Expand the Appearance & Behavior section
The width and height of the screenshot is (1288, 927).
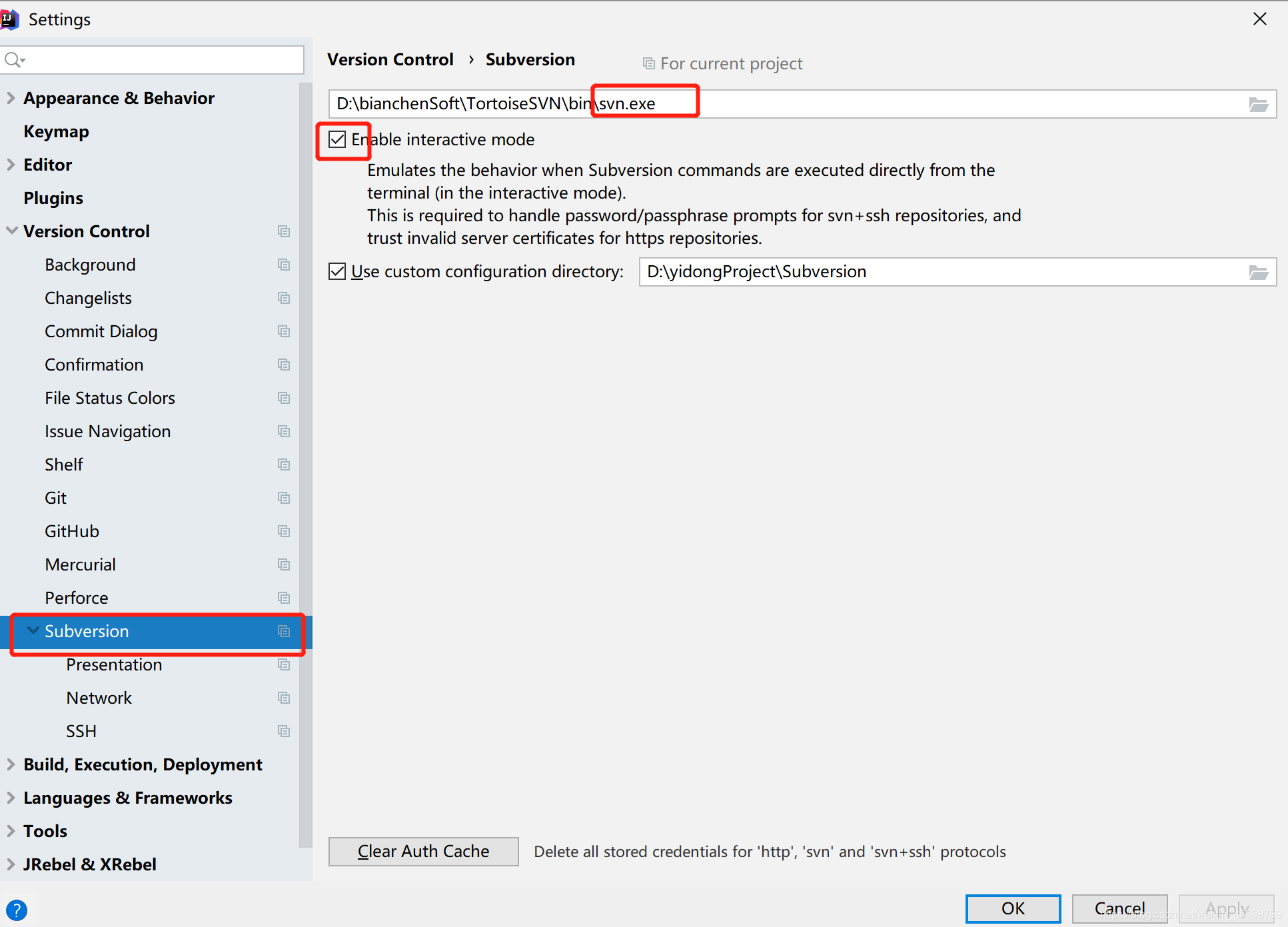11,98
